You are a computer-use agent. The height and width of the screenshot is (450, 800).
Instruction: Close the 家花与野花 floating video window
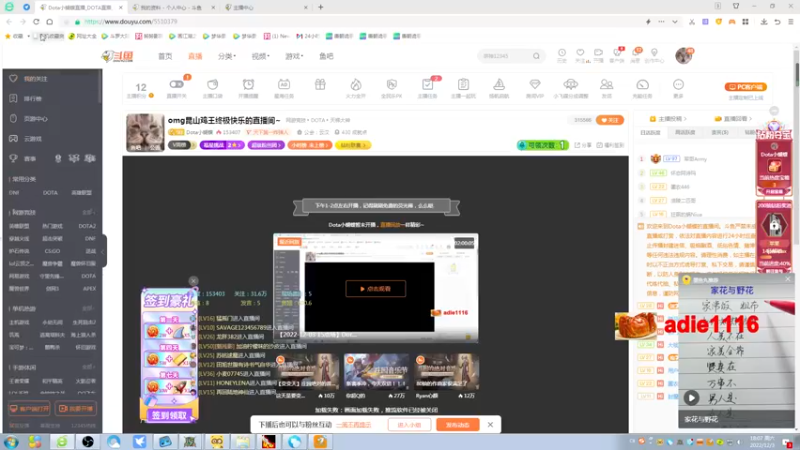click(x=788, y=279)
